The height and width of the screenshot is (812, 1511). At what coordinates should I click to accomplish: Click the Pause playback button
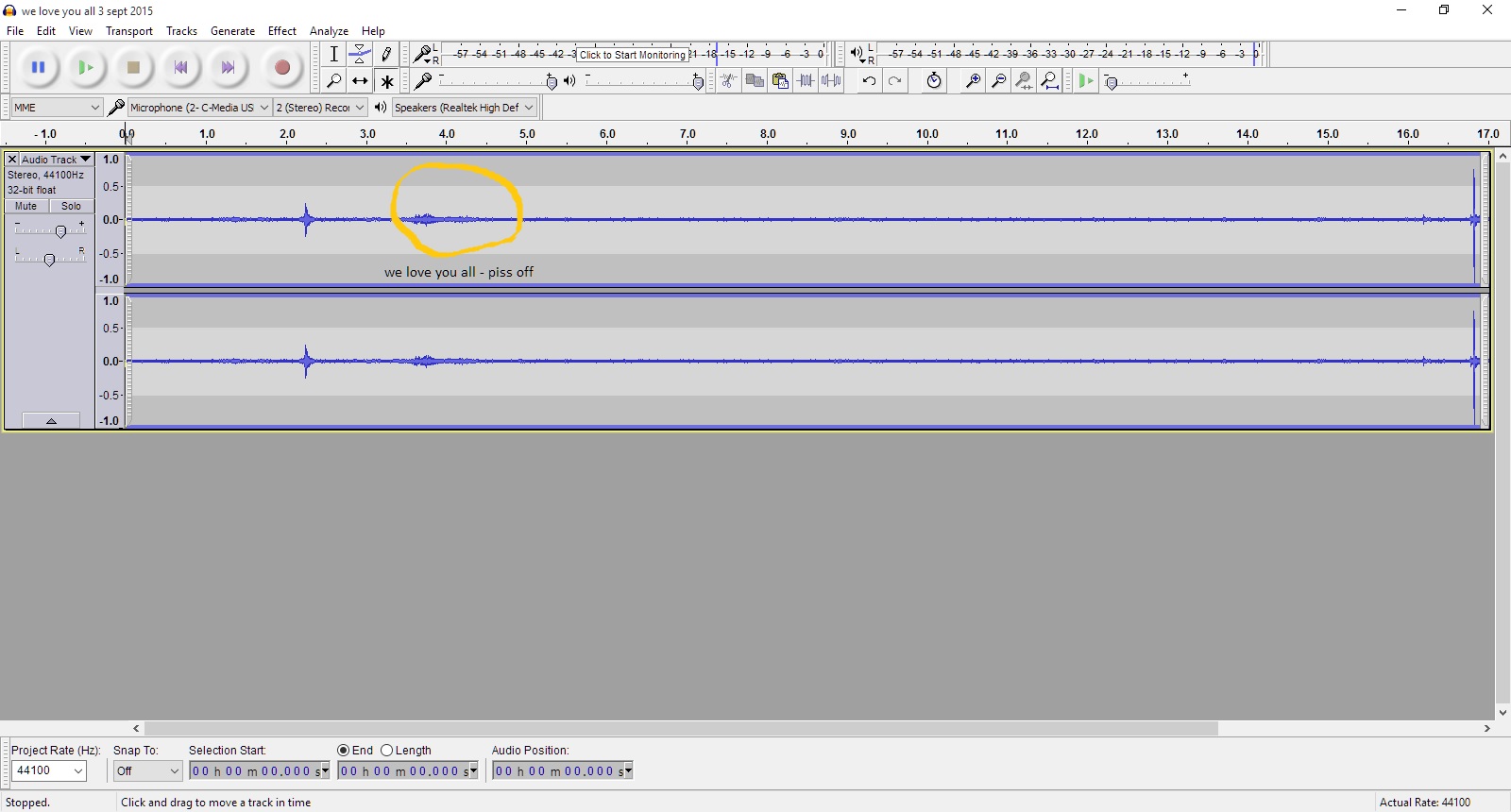coord(38,67)
